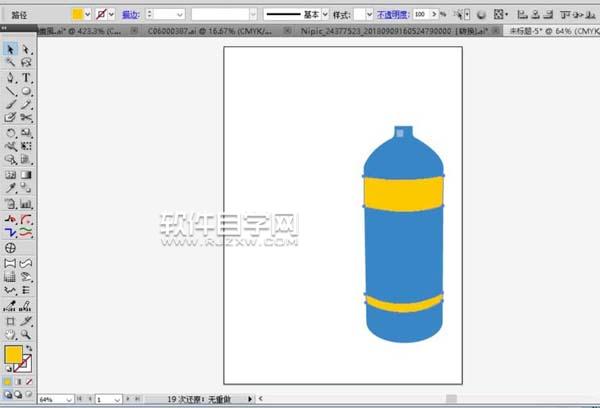Expand the stroke weight dropdown
The width and height of the screenshot is (600, 408).
click(179, 15)
